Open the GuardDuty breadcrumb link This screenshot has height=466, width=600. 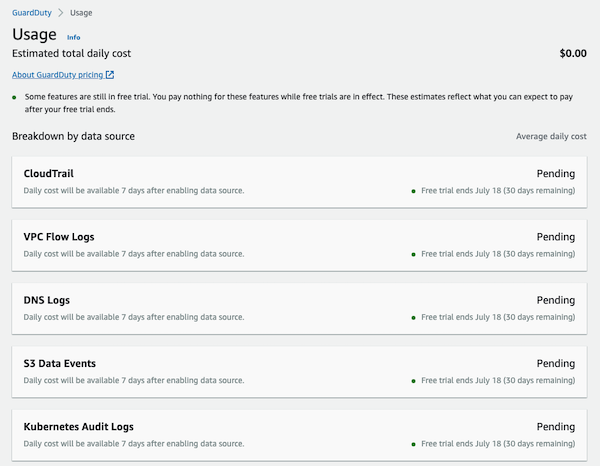[32, 13]
